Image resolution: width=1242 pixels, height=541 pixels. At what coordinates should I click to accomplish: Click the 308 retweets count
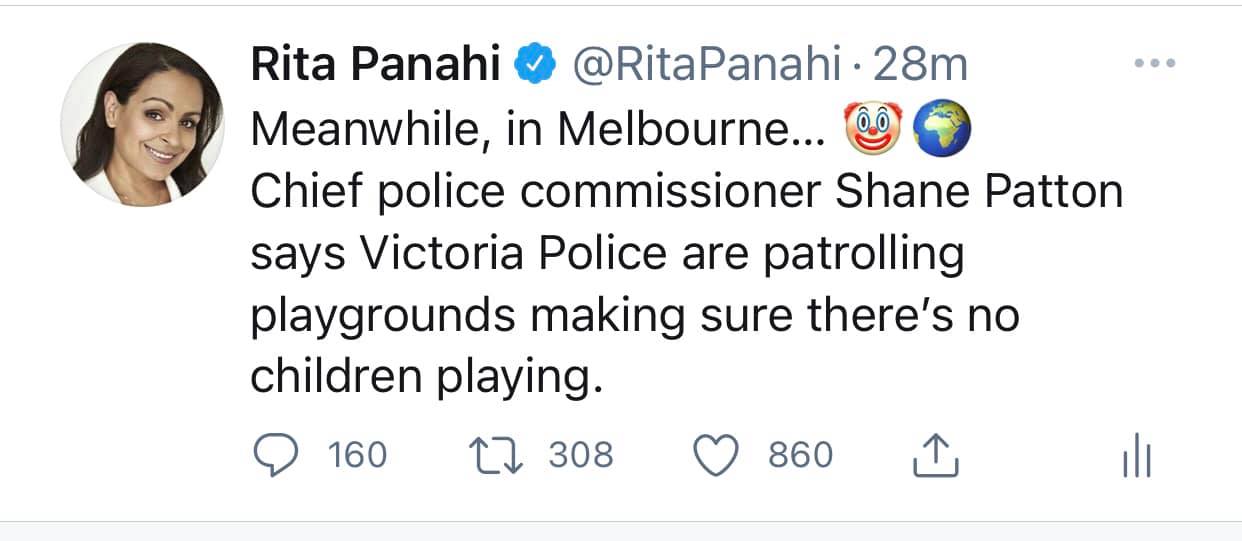pos(581,456)
